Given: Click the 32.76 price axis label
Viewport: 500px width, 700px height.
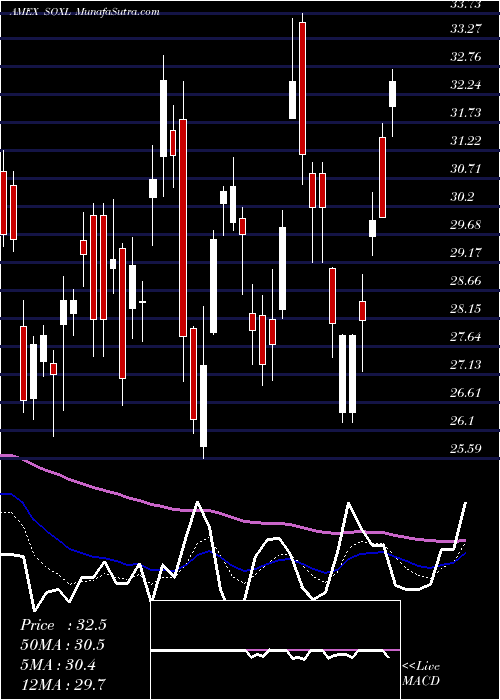Looking at the screenshot, I should [x=467, y=57].
